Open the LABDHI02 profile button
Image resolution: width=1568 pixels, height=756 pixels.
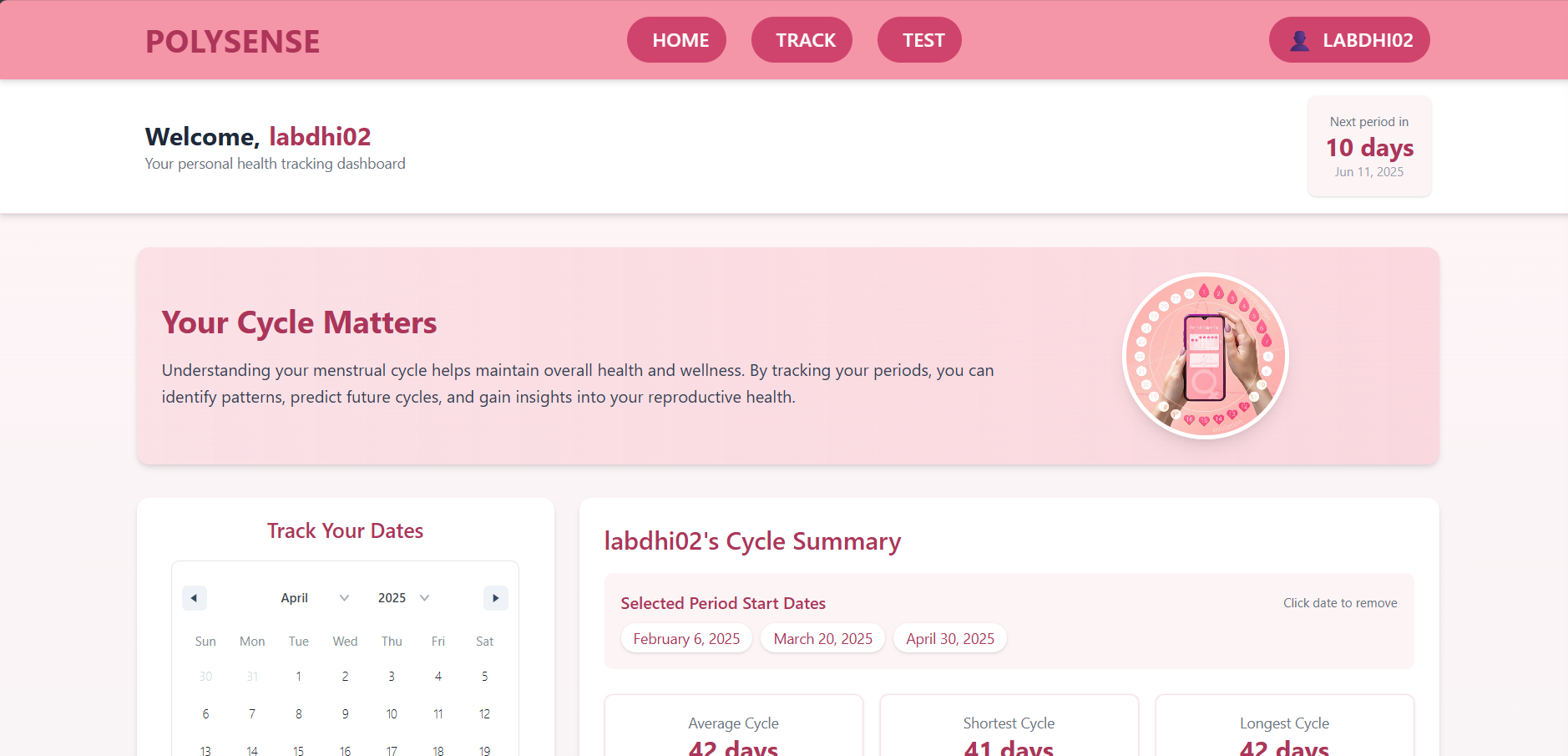1349,40
